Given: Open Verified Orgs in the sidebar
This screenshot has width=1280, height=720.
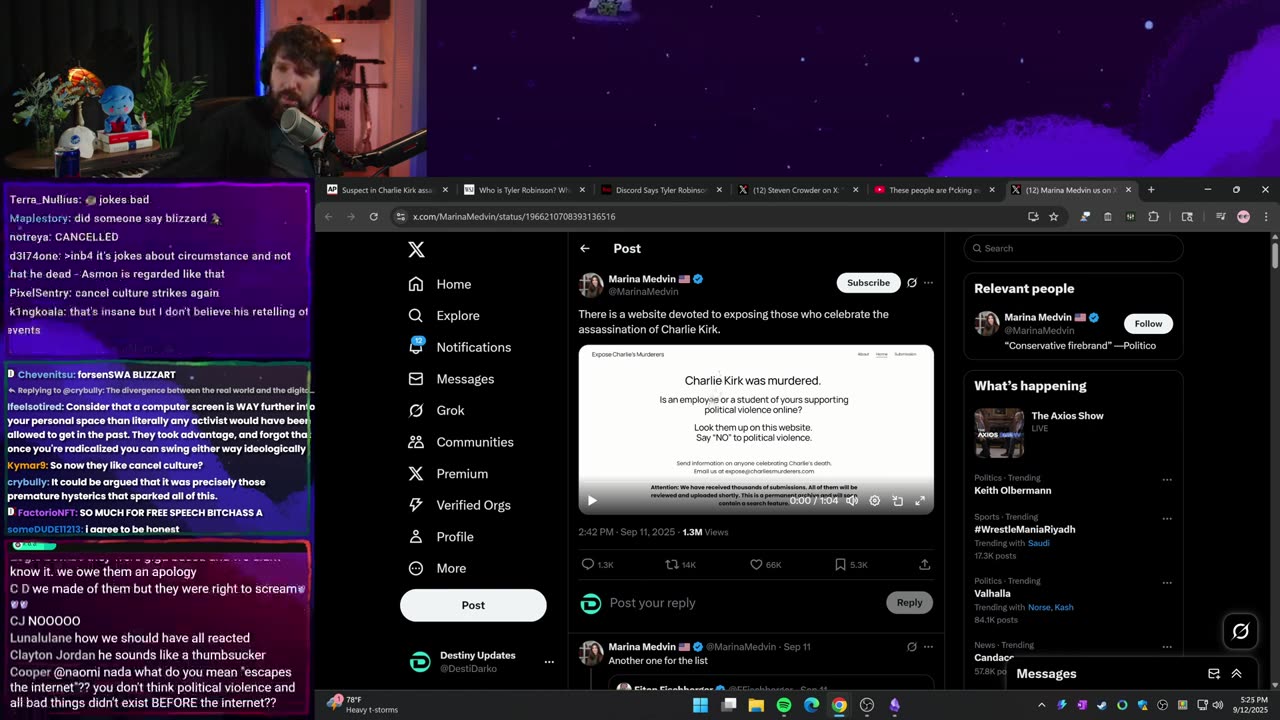Looking at the screenshot, I should point(461,505).
